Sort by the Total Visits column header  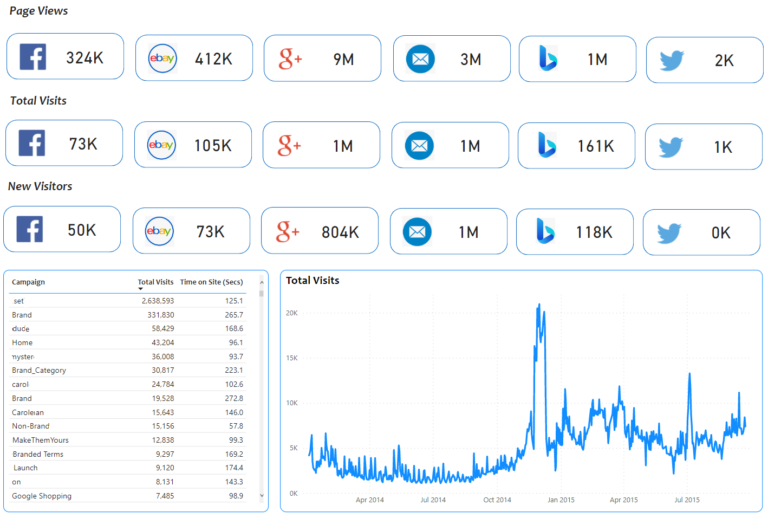(155, 282)
